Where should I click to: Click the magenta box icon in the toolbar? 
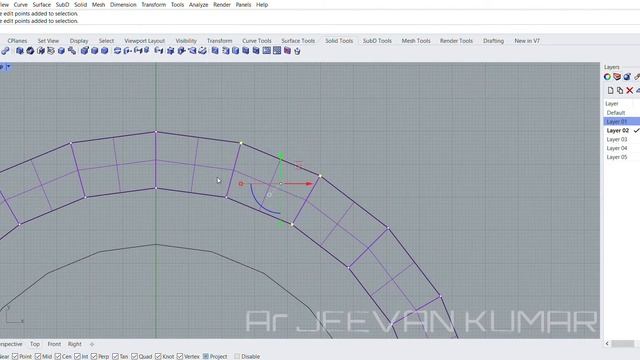287,51
